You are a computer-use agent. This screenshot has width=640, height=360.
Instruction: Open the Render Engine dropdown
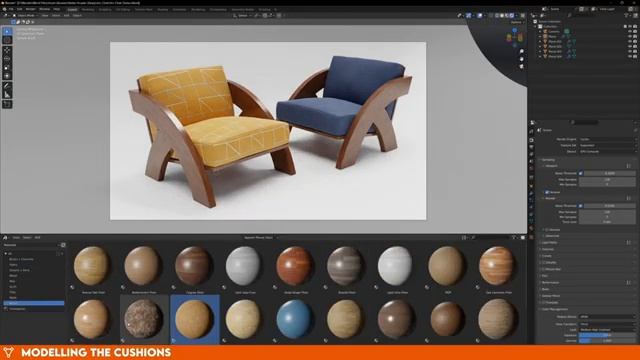point(607,139)
